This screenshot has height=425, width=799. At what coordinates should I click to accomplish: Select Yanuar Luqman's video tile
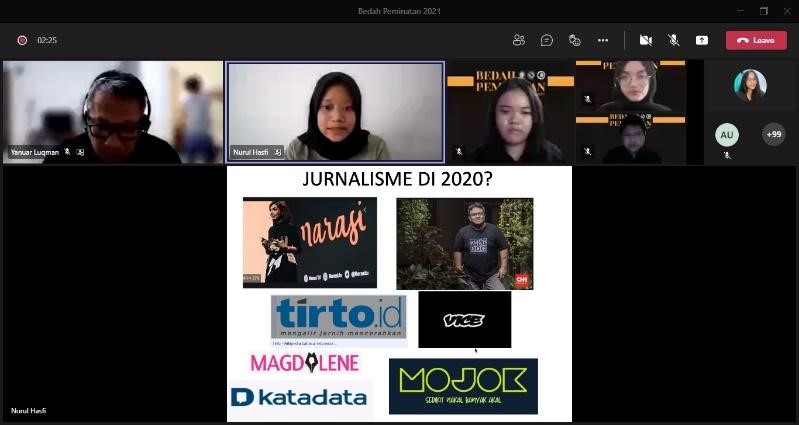click(113, 111)
